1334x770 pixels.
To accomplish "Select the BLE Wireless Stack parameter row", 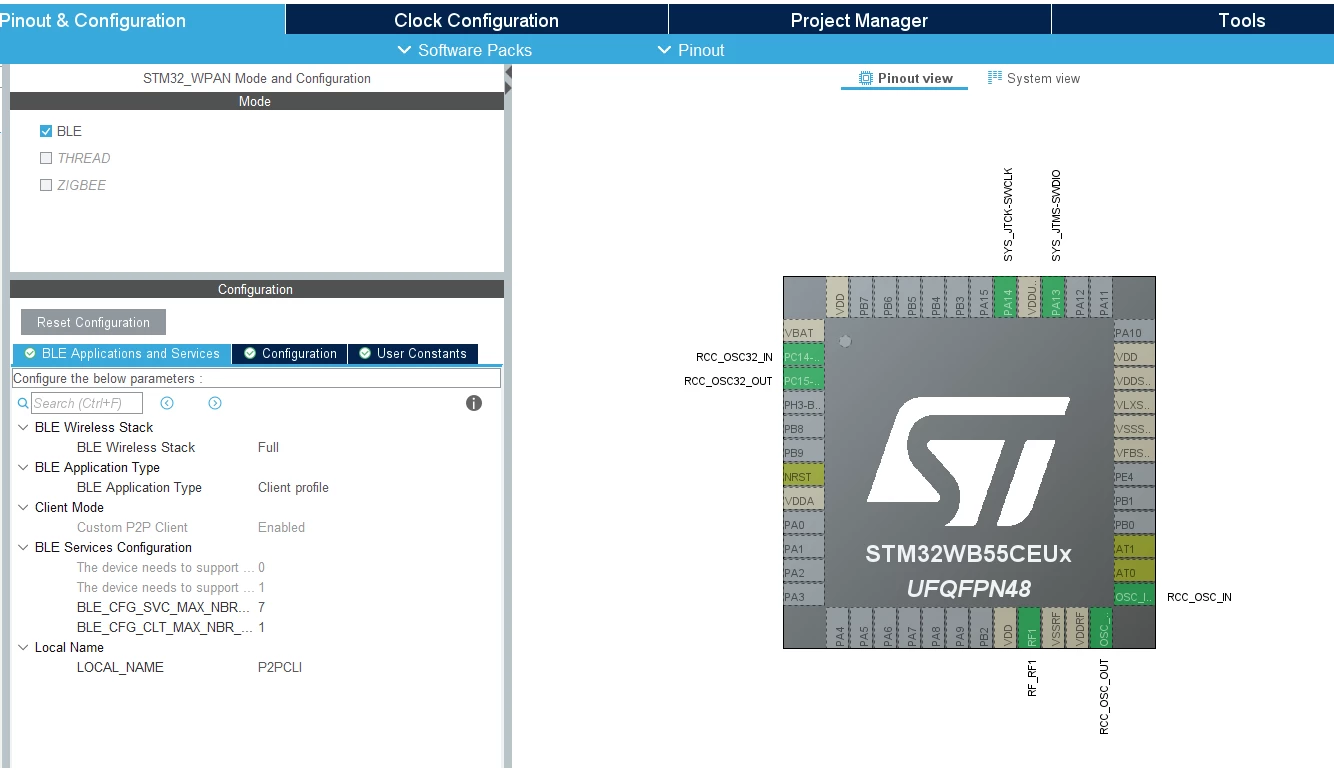I will (258, 447).
